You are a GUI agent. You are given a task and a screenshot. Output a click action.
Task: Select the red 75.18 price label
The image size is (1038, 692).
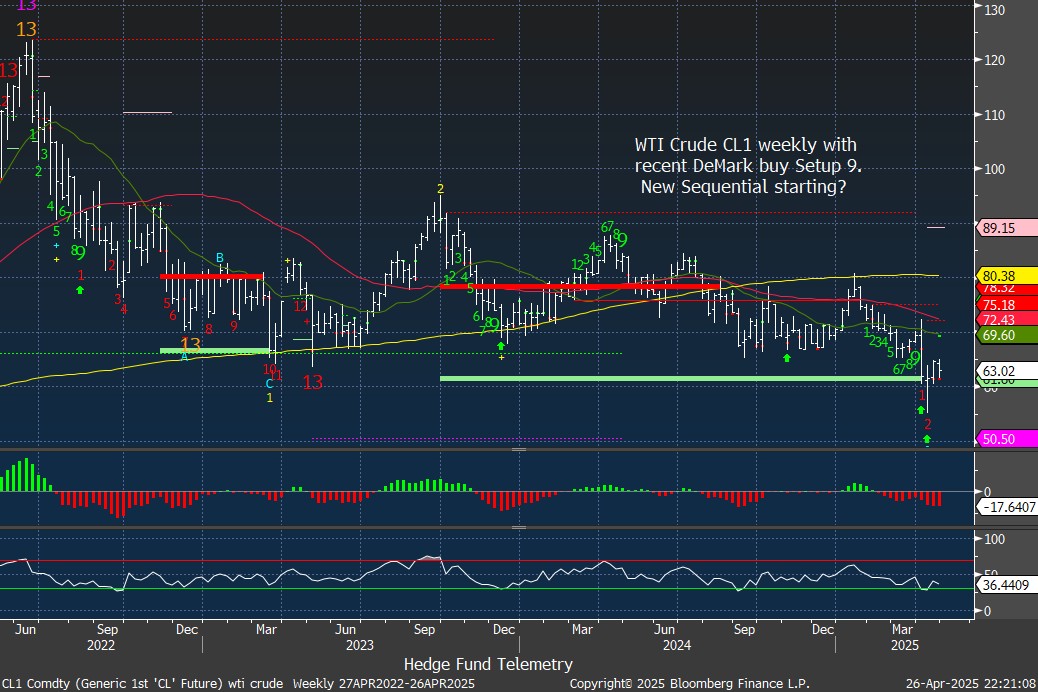pos(1007,305)
